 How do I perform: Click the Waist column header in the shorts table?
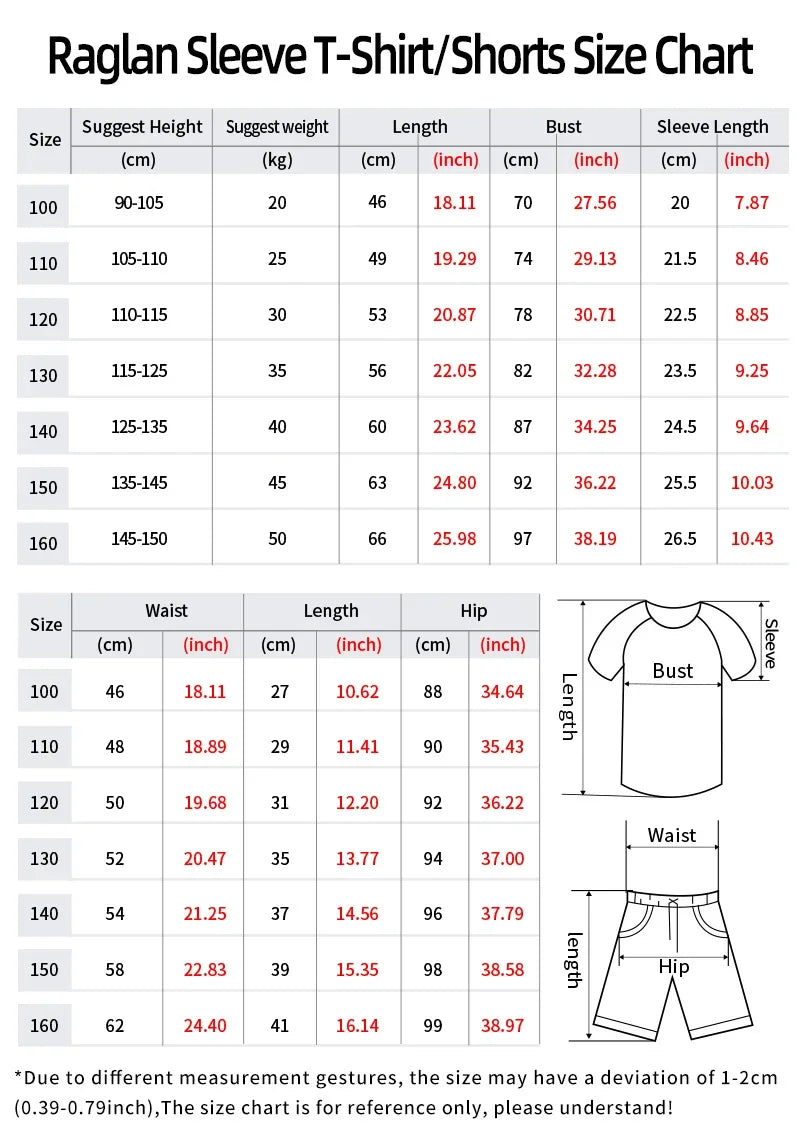pyautogui.click(x=166, y=611)
